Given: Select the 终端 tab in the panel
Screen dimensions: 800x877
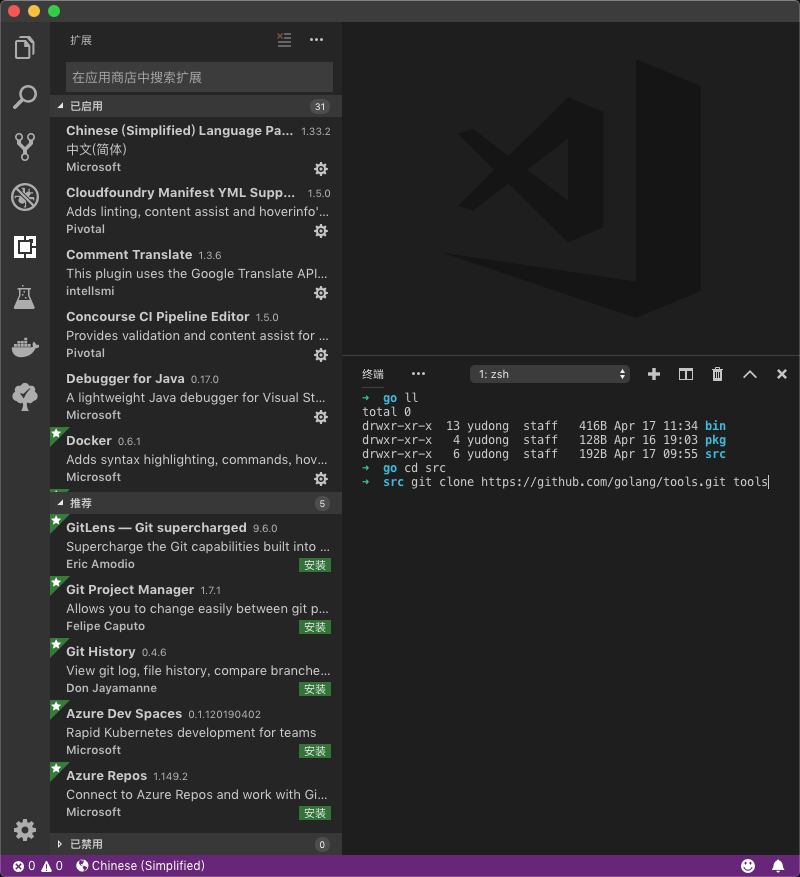Looking at the screenshot, I should click(x=371, y=373).
